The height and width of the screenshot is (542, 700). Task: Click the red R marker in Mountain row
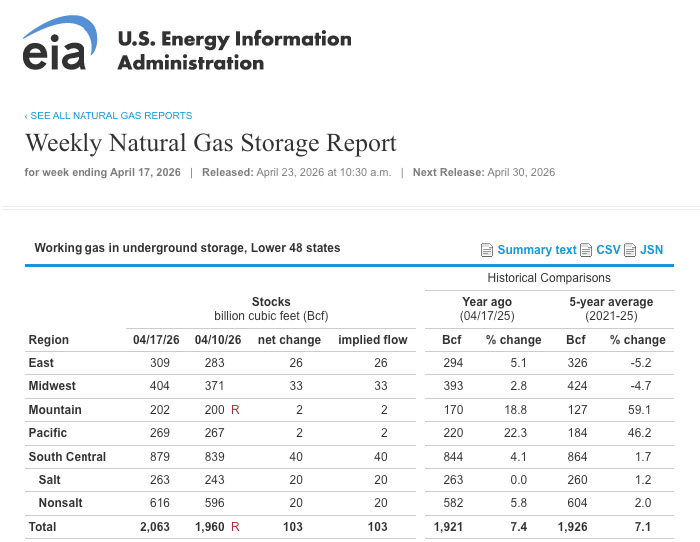[235, 410]
